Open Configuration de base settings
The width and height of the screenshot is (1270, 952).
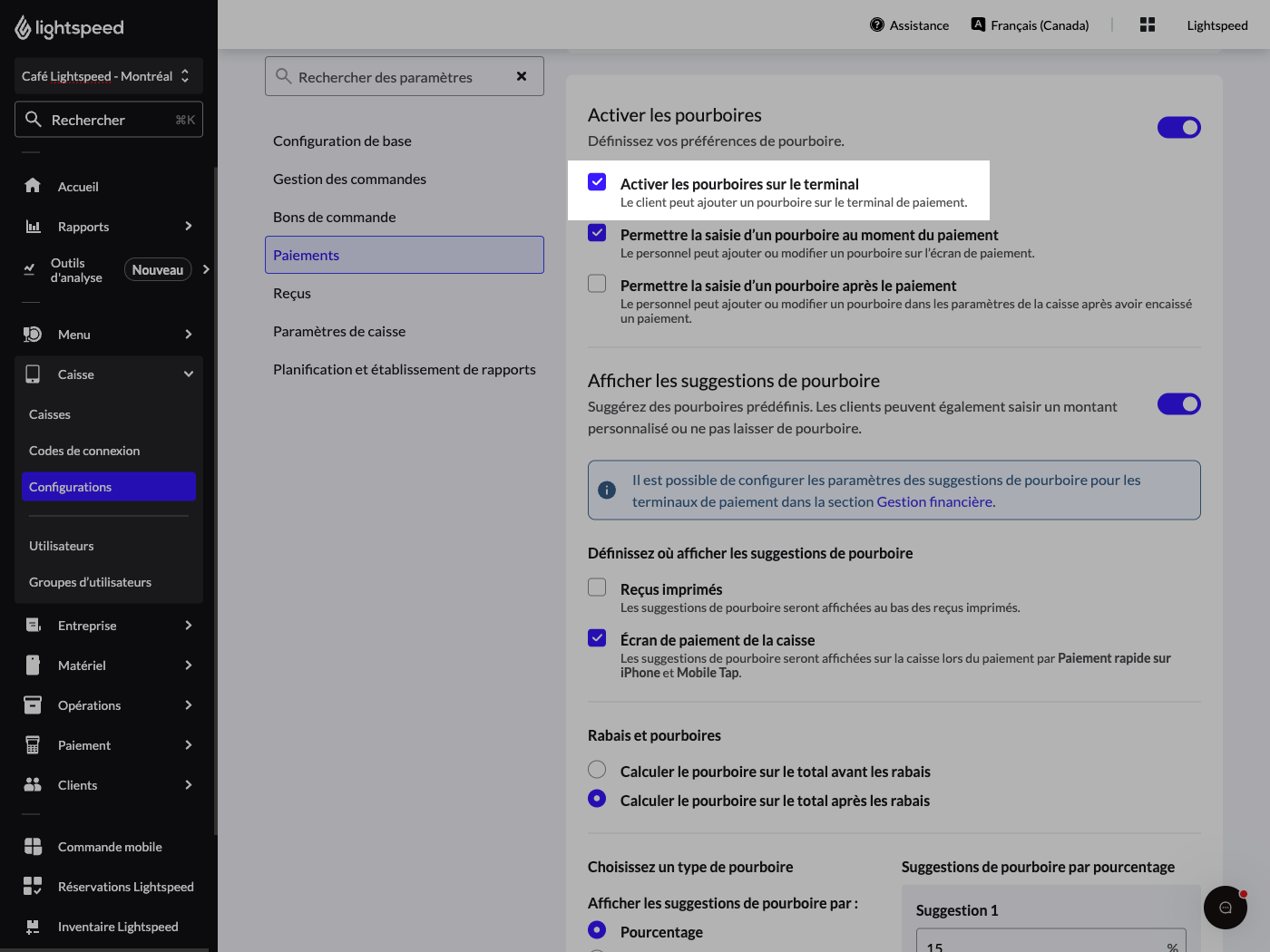point(405,141)
